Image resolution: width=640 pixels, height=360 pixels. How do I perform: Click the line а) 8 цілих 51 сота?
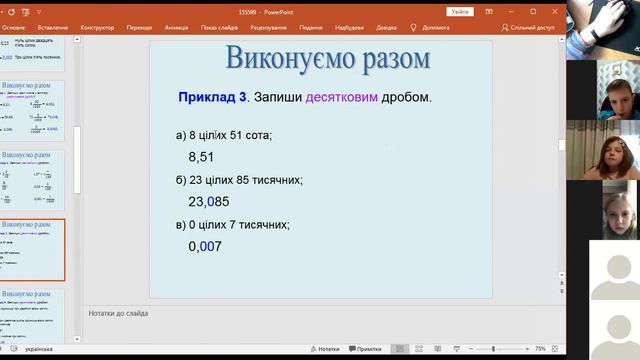224,135
